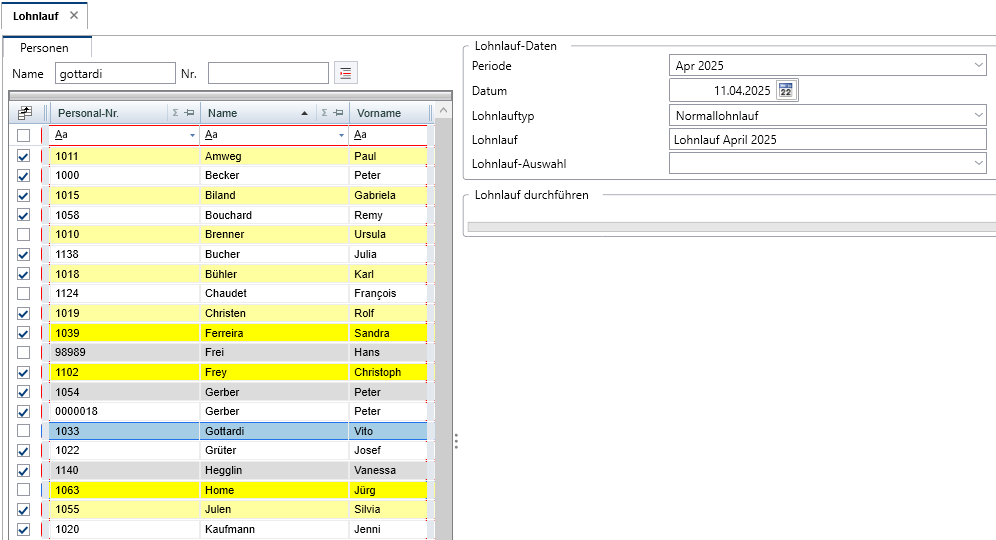Click the empty Nr. search field
The height and width of the screenshot is (540, 996).
(x=268, y=73)
